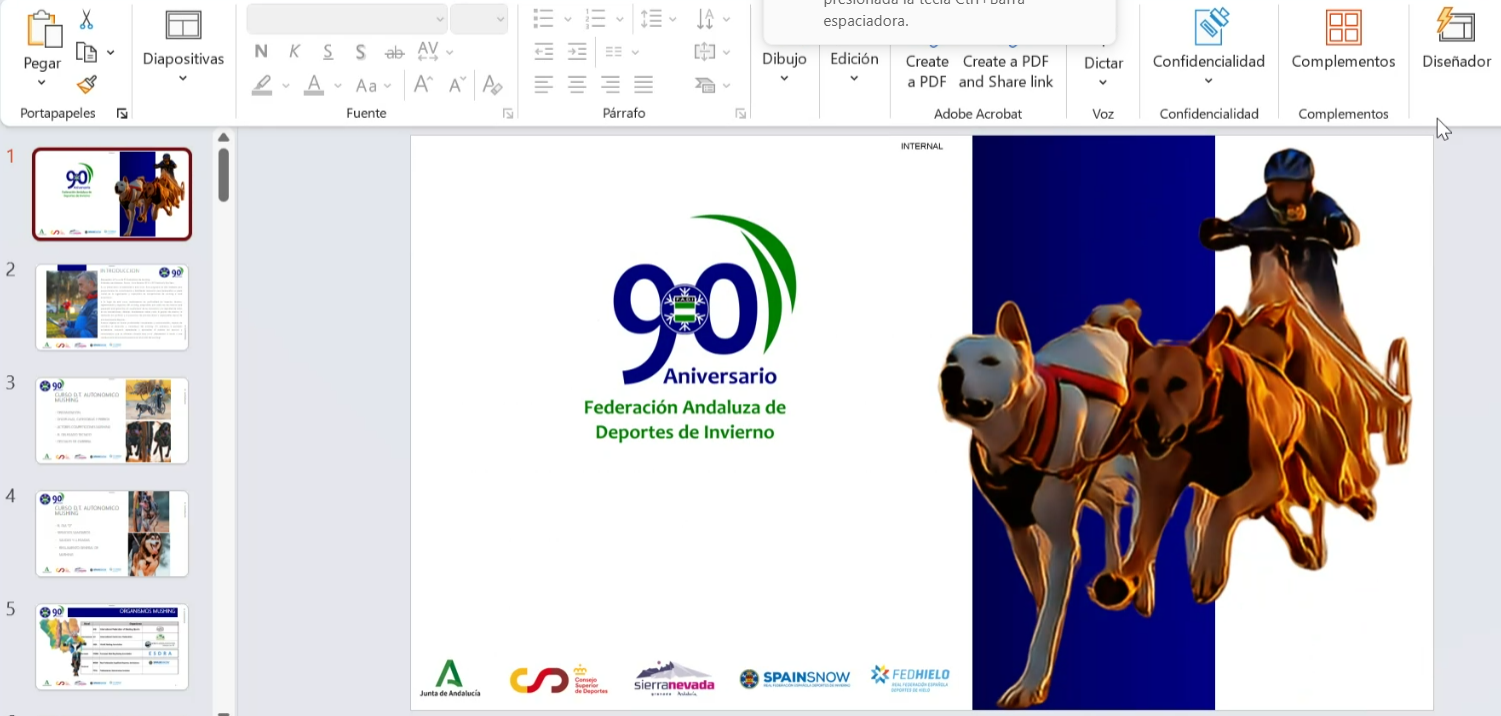Viewport: 1501px width, 716px height.
Task: Open the Dibujo menu
Action: coord(784,66)
